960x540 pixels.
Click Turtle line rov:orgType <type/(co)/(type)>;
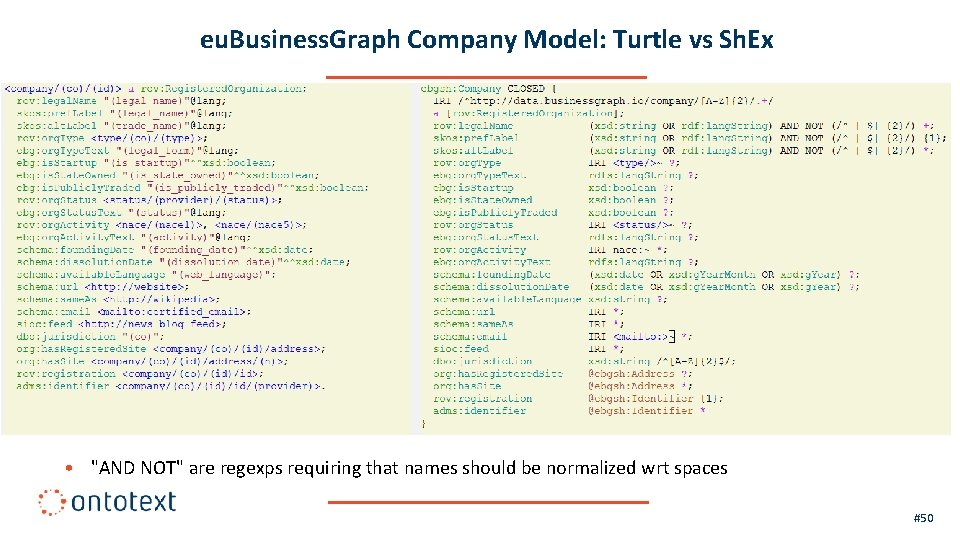coord(112,138)
